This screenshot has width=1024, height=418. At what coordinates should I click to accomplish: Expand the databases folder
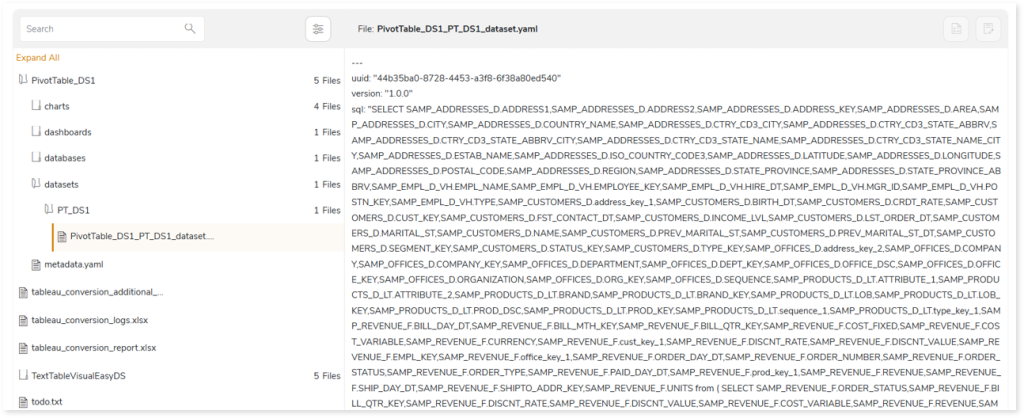pos(36,158)
